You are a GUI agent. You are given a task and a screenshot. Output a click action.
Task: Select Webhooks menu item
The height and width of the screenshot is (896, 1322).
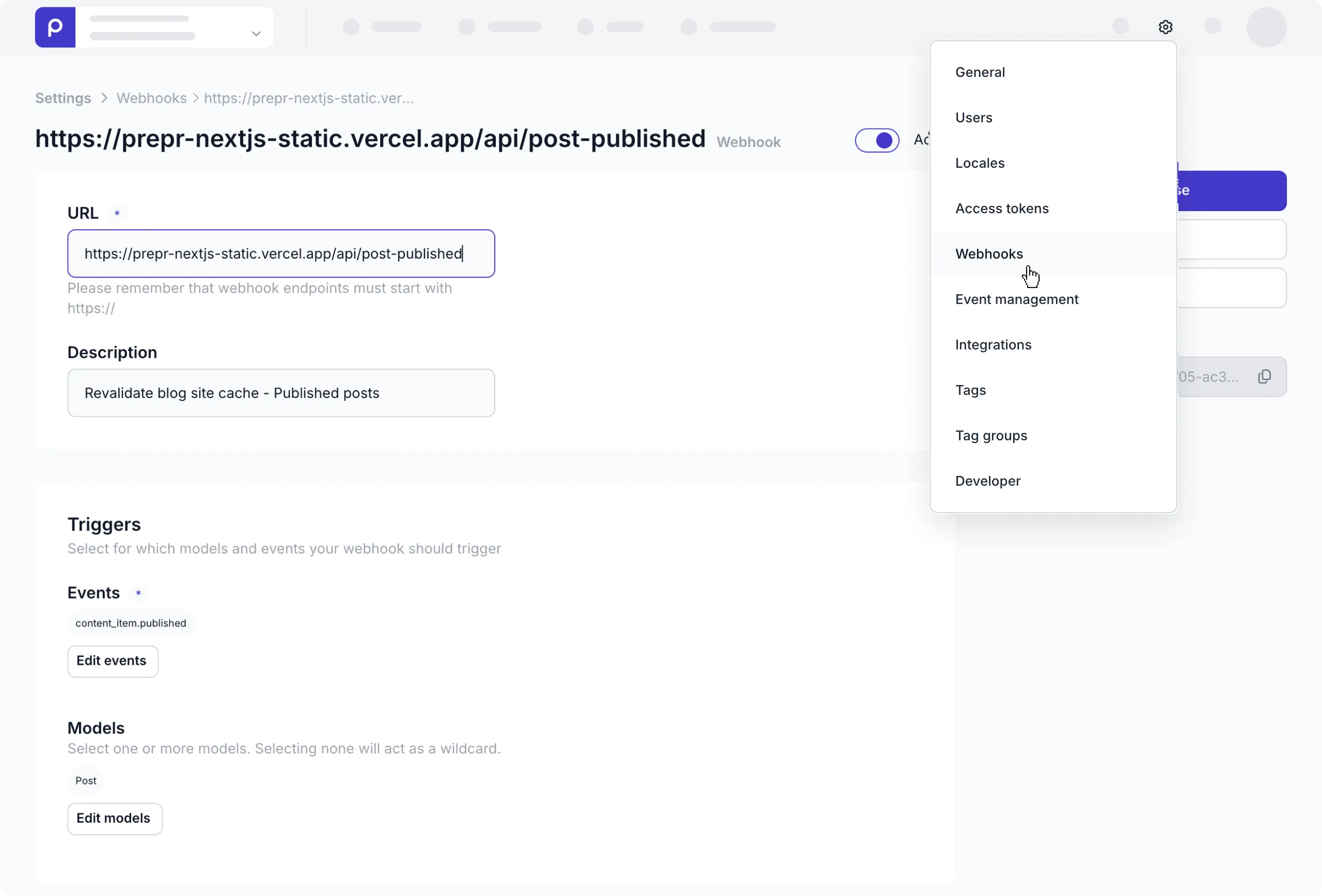click(1053, 254)
